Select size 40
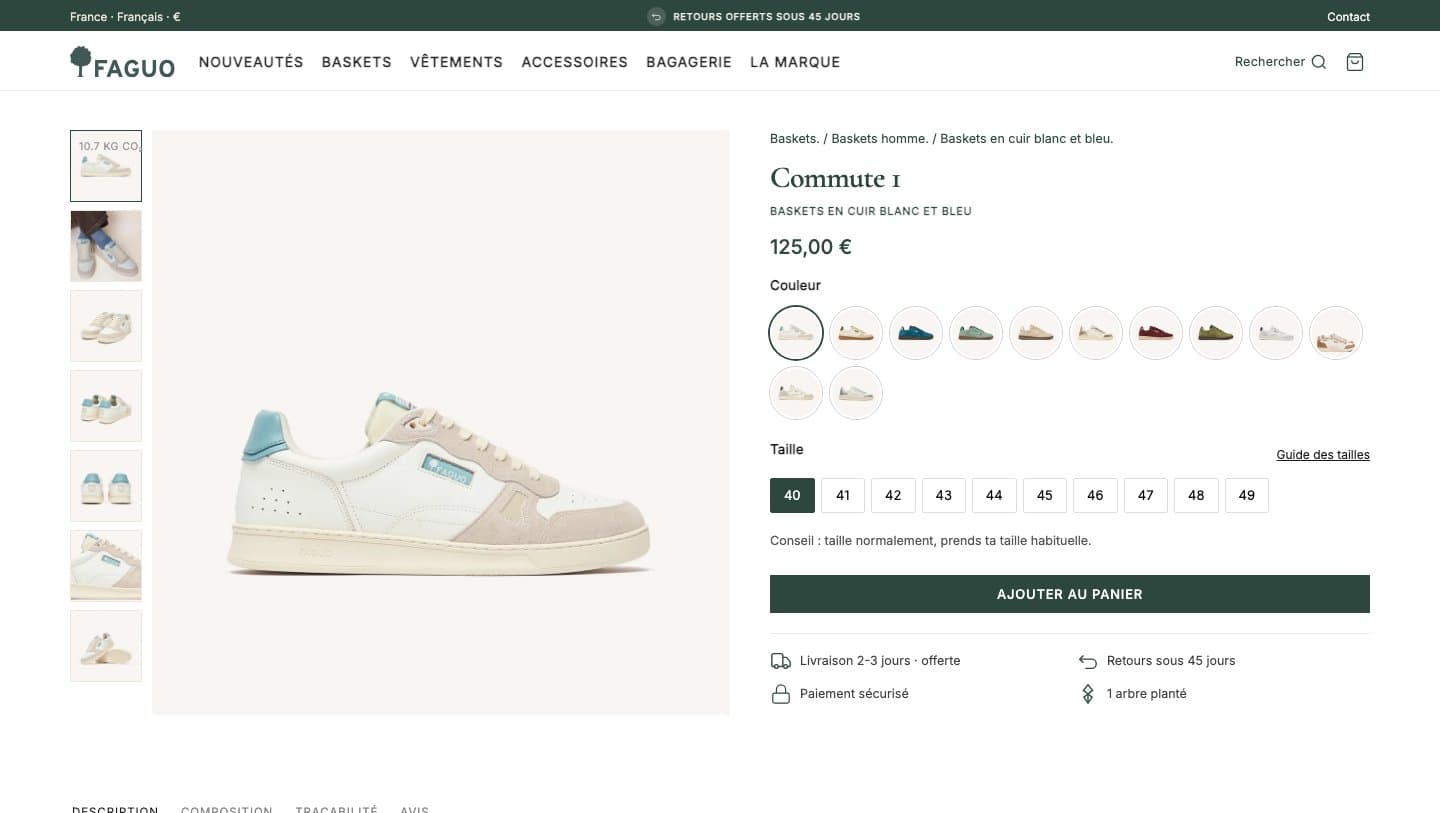The height and width of the screenshot is (813, 1440). (x=792, y=495)
